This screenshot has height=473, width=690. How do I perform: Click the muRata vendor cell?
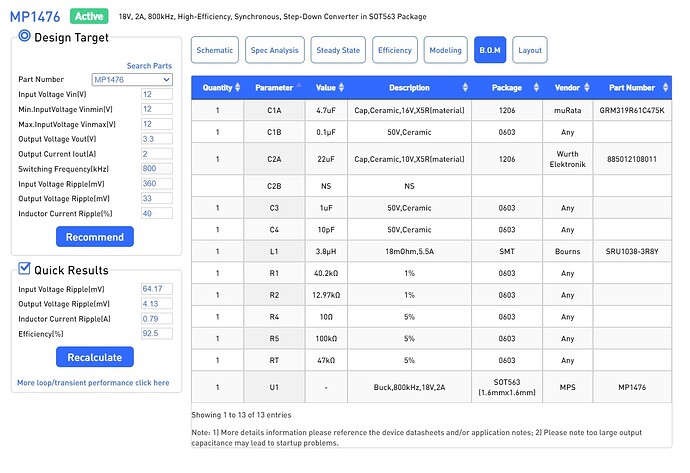click(x=567, y=110)
